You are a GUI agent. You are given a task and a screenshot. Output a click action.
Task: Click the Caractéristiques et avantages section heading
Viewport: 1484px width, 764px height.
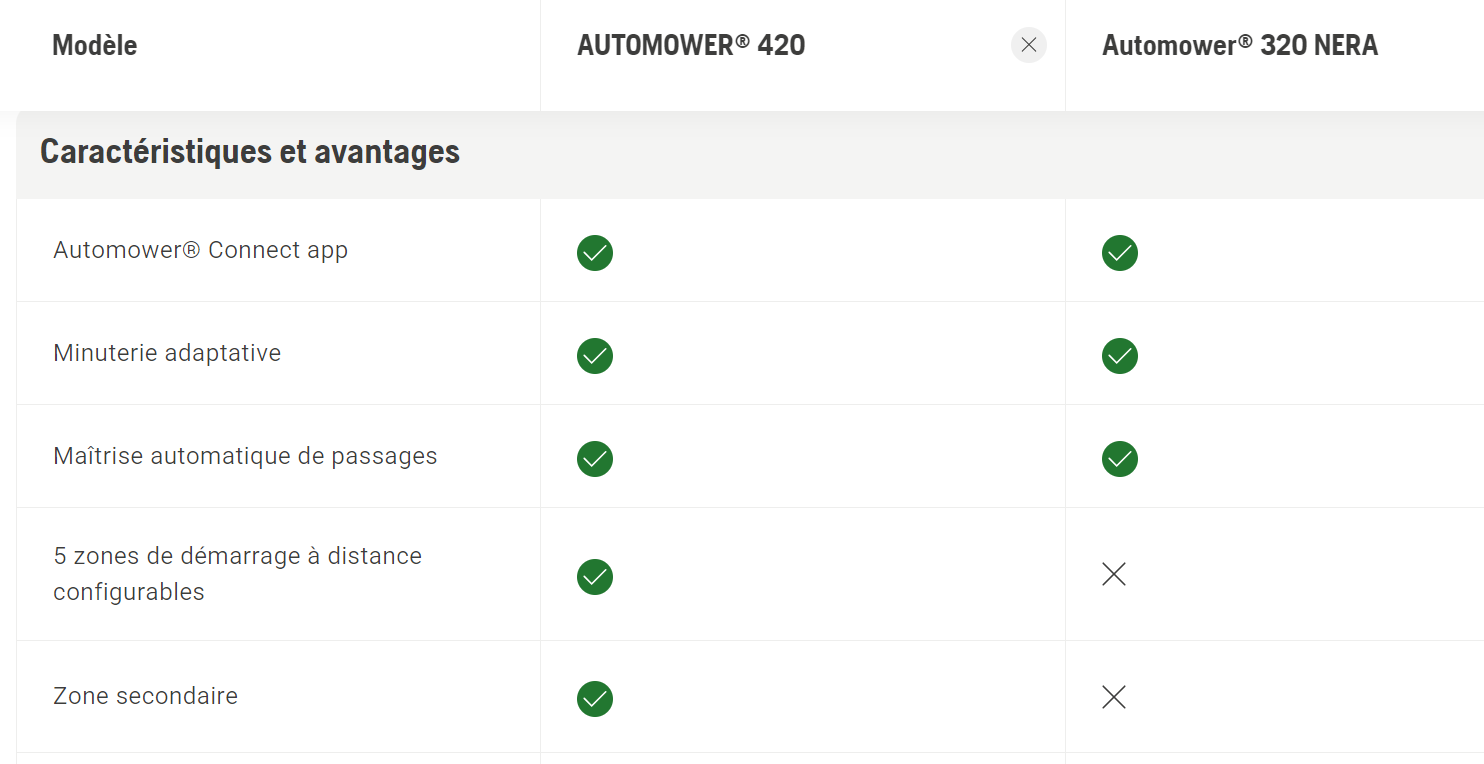250,152
